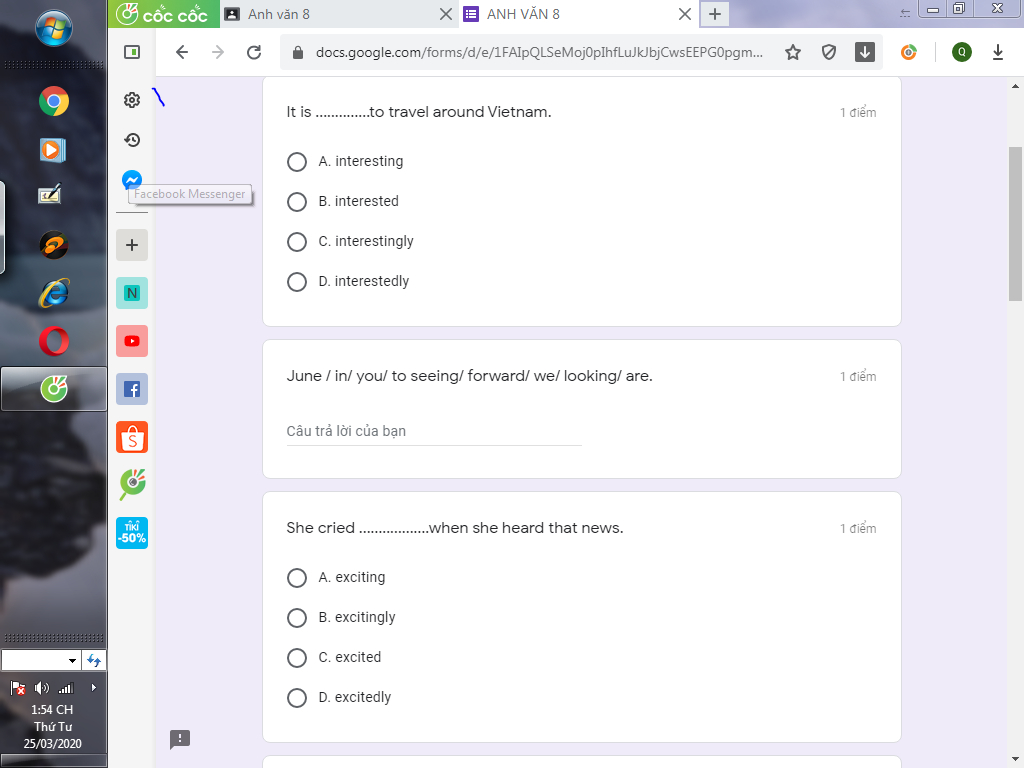1024x768 pixels.
Task: Expand hidden system tray icons
Action: tap(93, 688)
